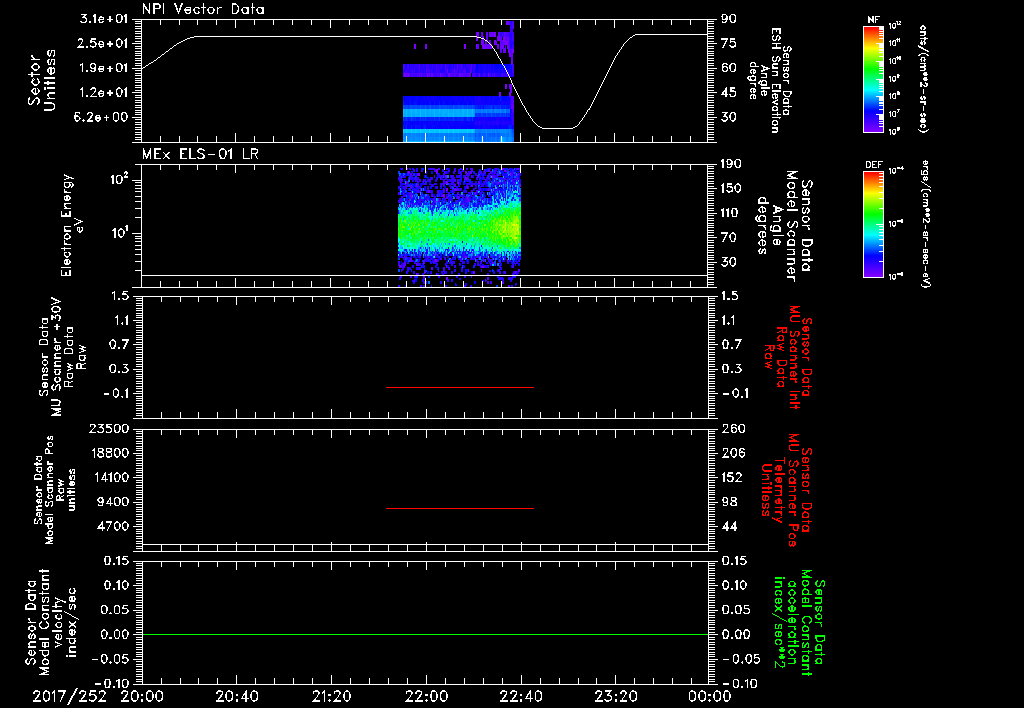Click the "cnts/(cm**2-sr-sec)" units label
The image size is (1024, 708).
pyautogui.click(x=923, y=78)
